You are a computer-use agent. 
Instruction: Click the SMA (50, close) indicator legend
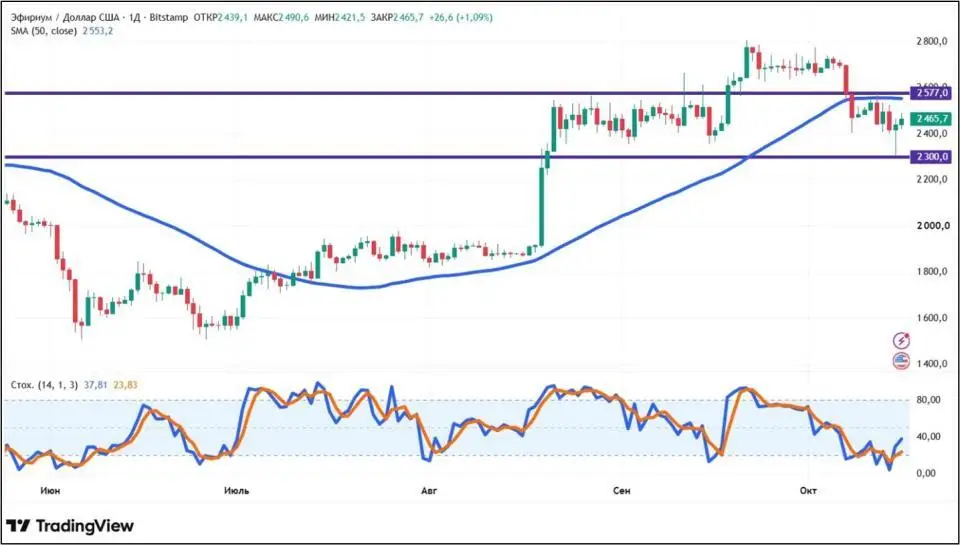(x=44, y=30)
